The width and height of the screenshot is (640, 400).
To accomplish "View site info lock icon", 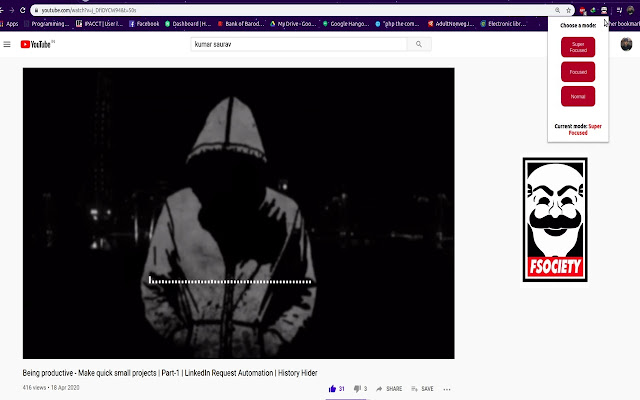I will click(x=36, y=10).
